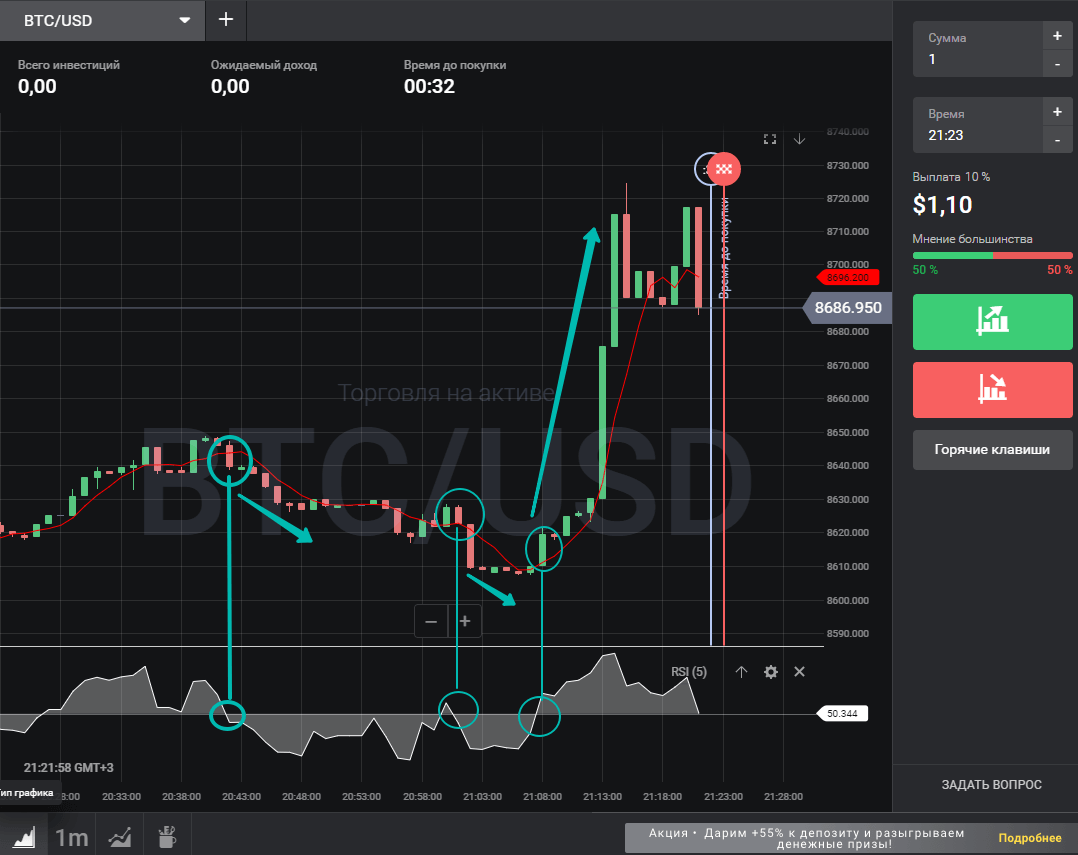Enter fullscreen chart mode
The image size is (1078, 855).
[x=769, y=139]
